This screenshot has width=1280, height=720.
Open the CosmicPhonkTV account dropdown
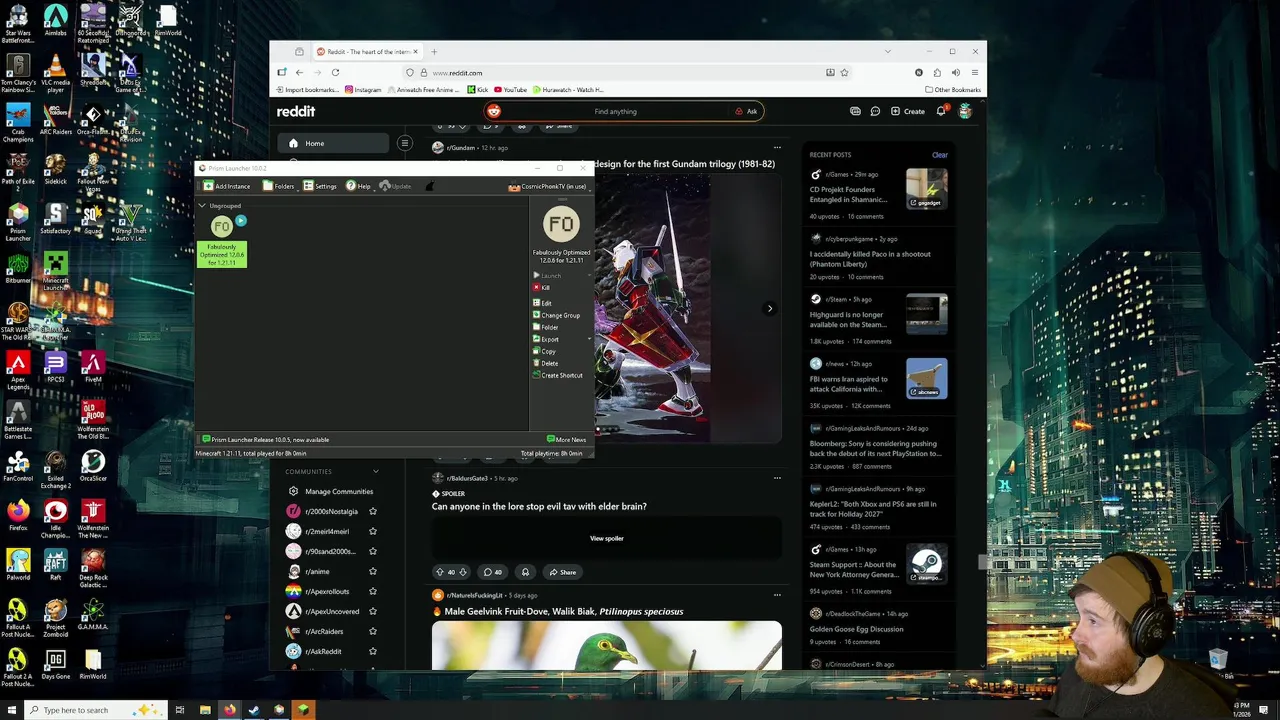click(x=549, y=186)
